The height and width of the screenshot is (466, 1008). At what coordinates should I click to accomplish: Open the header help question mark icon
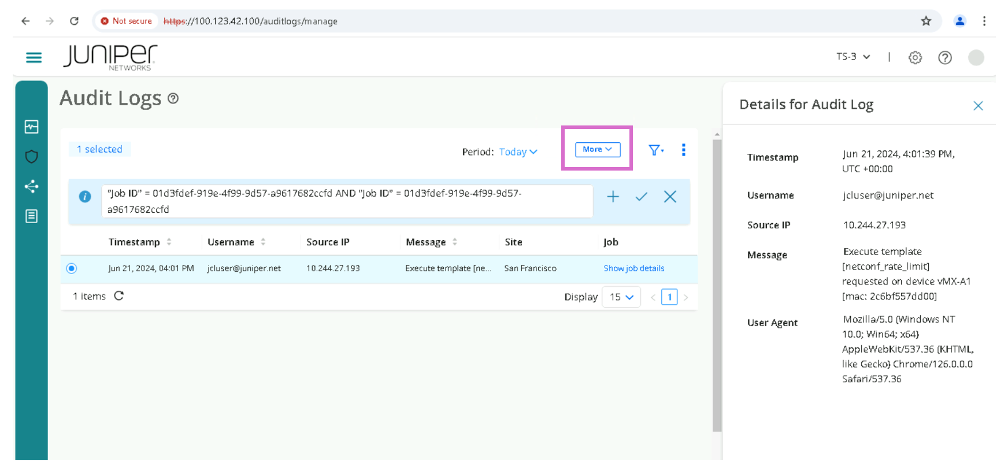944,57
